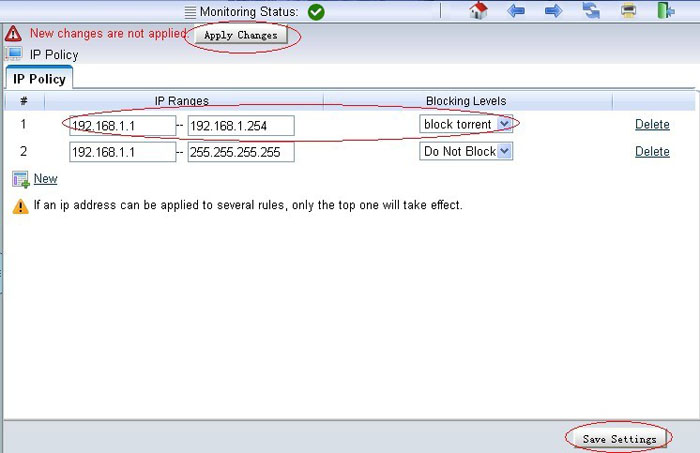Image resolution: width=700 pixels, height=453 pixels.
Task: Navigate back with the left arrow icon
Action: [x=516, y=11]
